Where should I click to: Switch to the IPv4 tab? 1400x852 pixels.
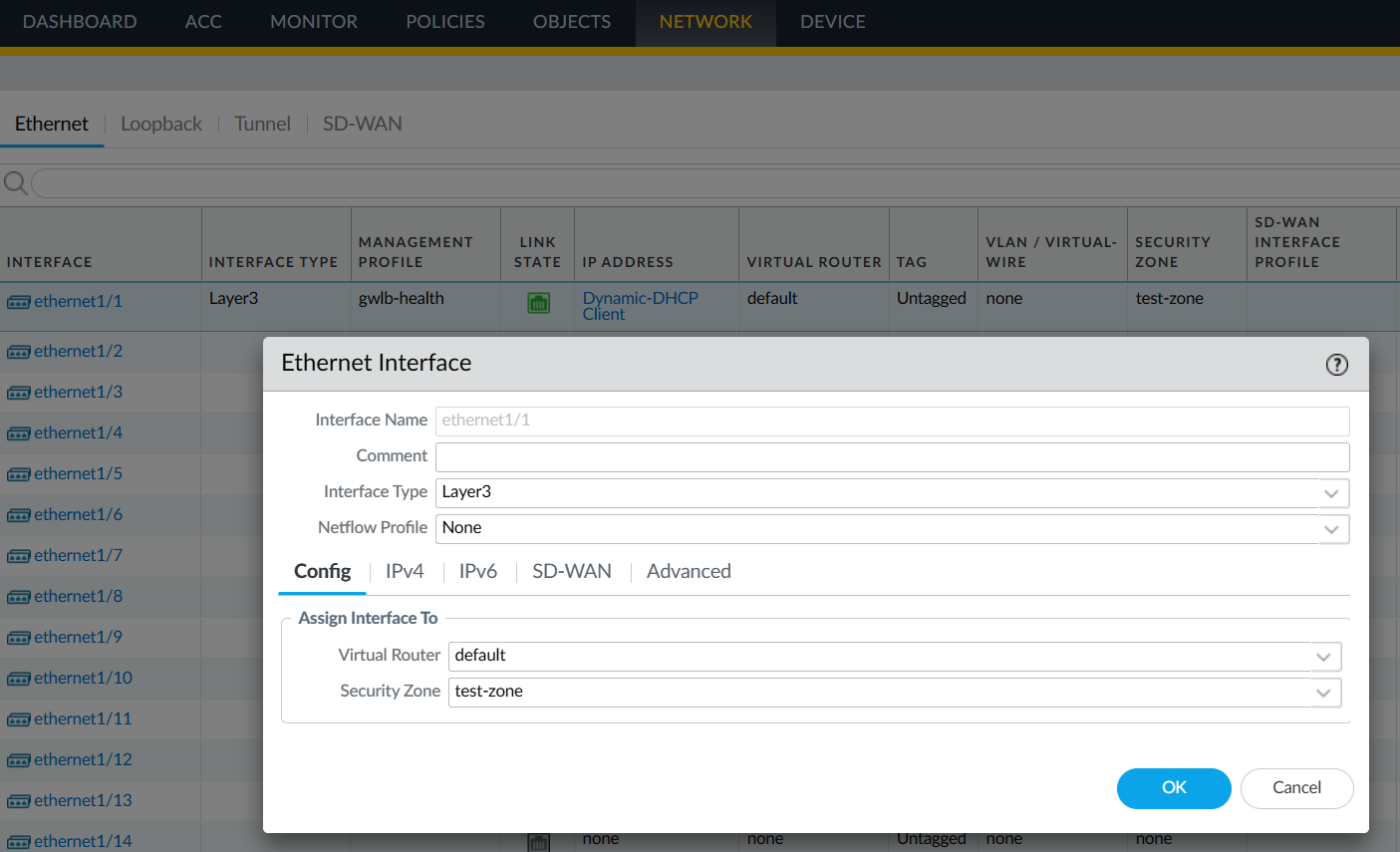click(x=405, y=571)
